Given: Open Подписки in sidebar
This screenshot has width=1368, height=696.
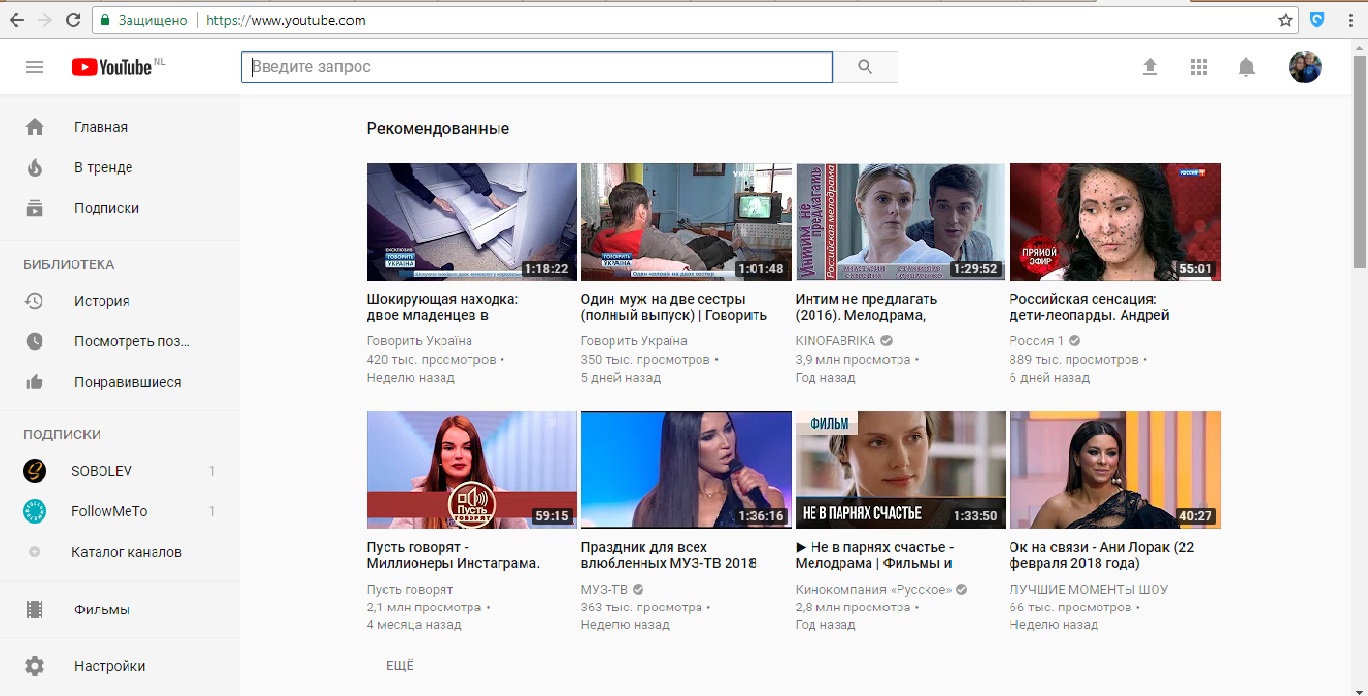Looking at the screenshot, I should (x=105, y=209).
